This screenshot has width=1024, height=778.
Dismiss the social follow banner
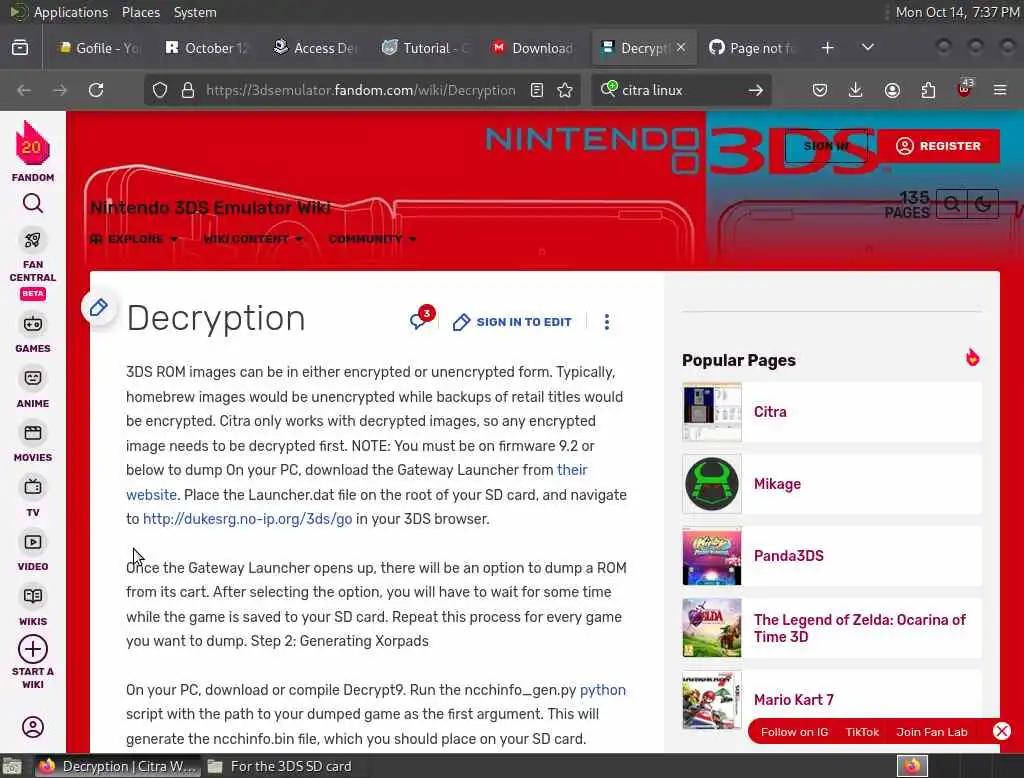coord(1002,731)
